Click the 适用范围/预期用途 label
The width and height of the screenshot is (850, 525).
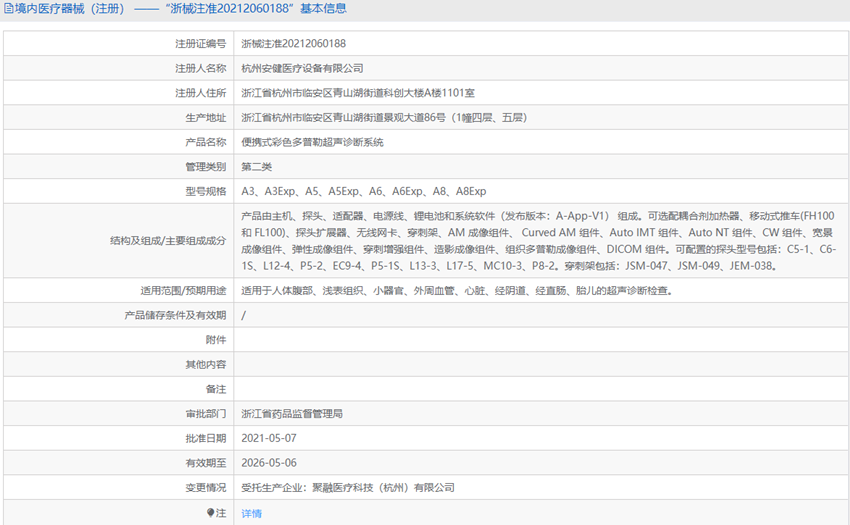[x=183, y=291]
